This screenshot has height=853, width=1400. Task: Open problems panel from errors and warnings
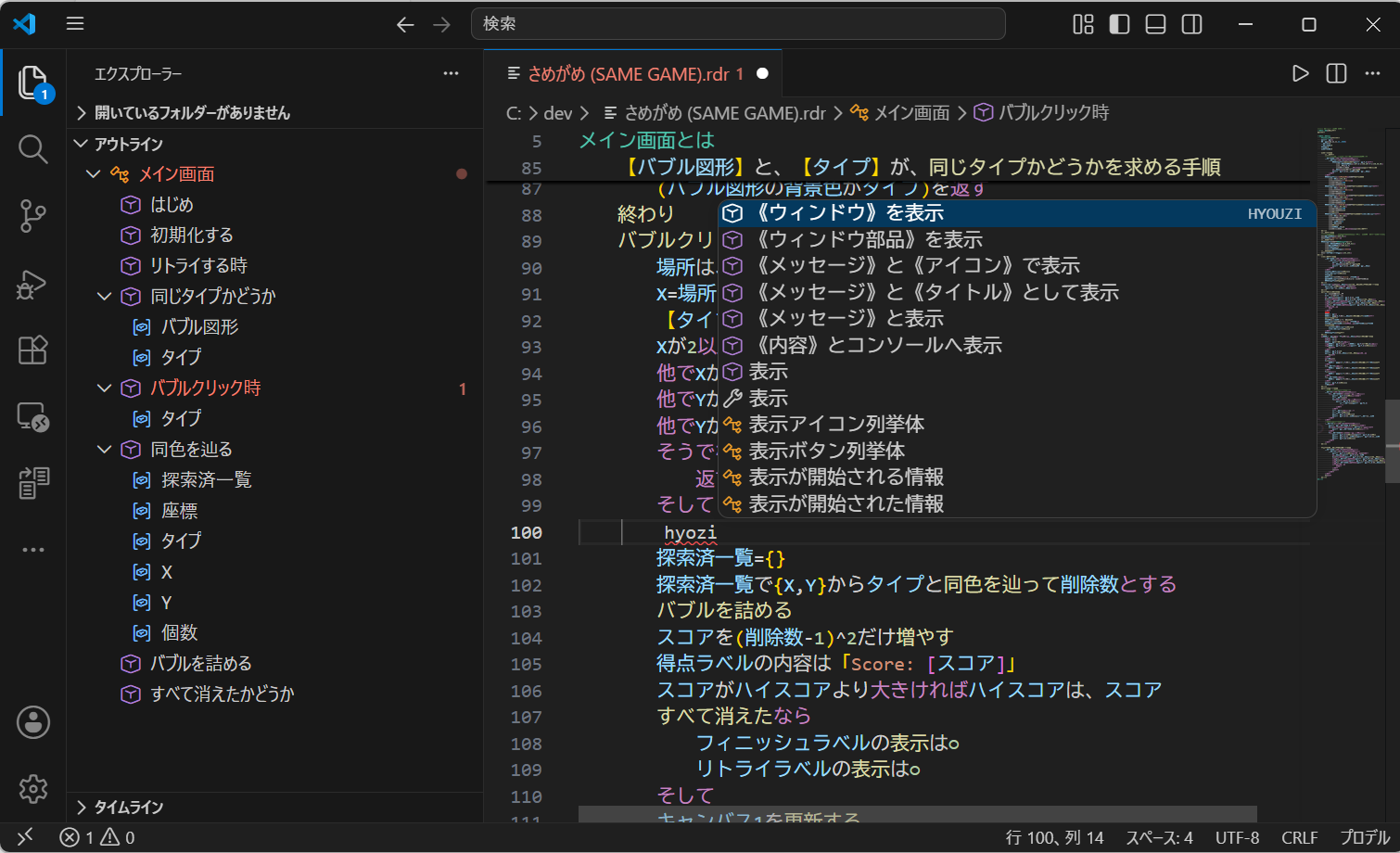pyautogui.click(x=97, y=837)
